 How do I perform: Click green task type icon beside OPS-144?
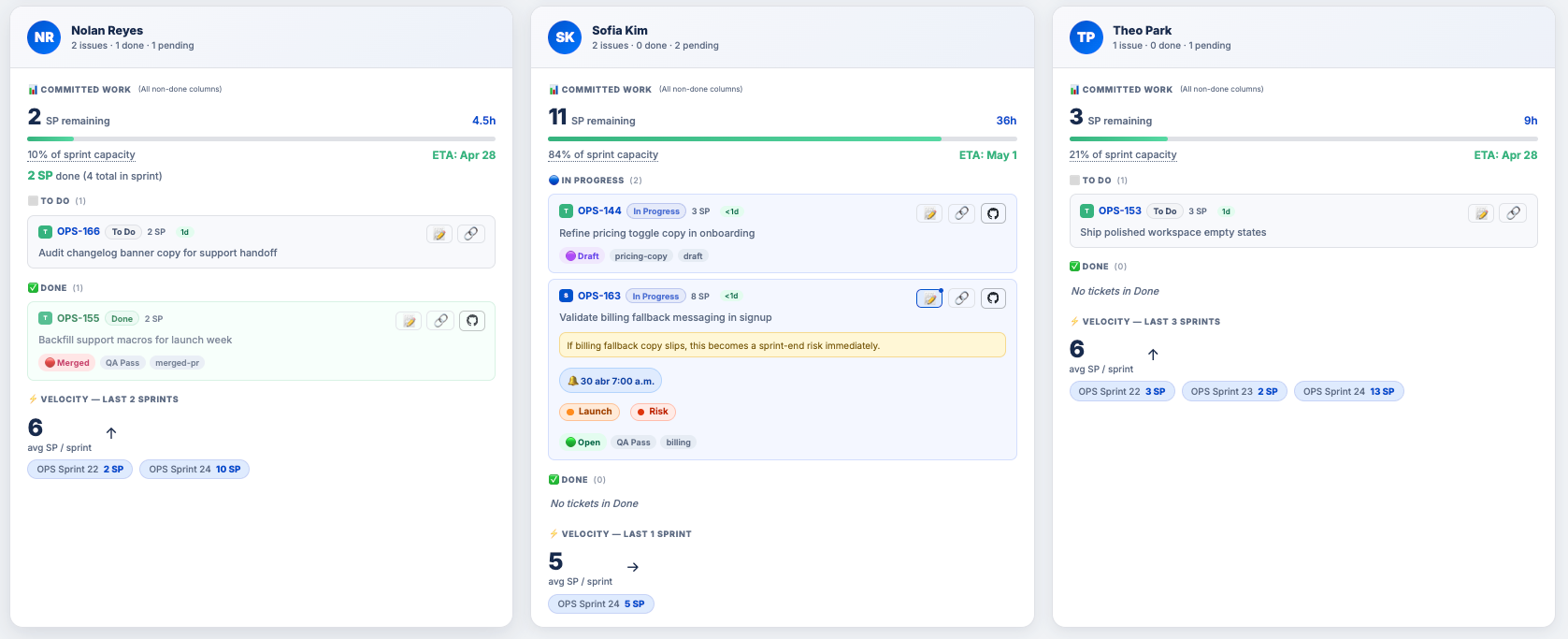566,211
